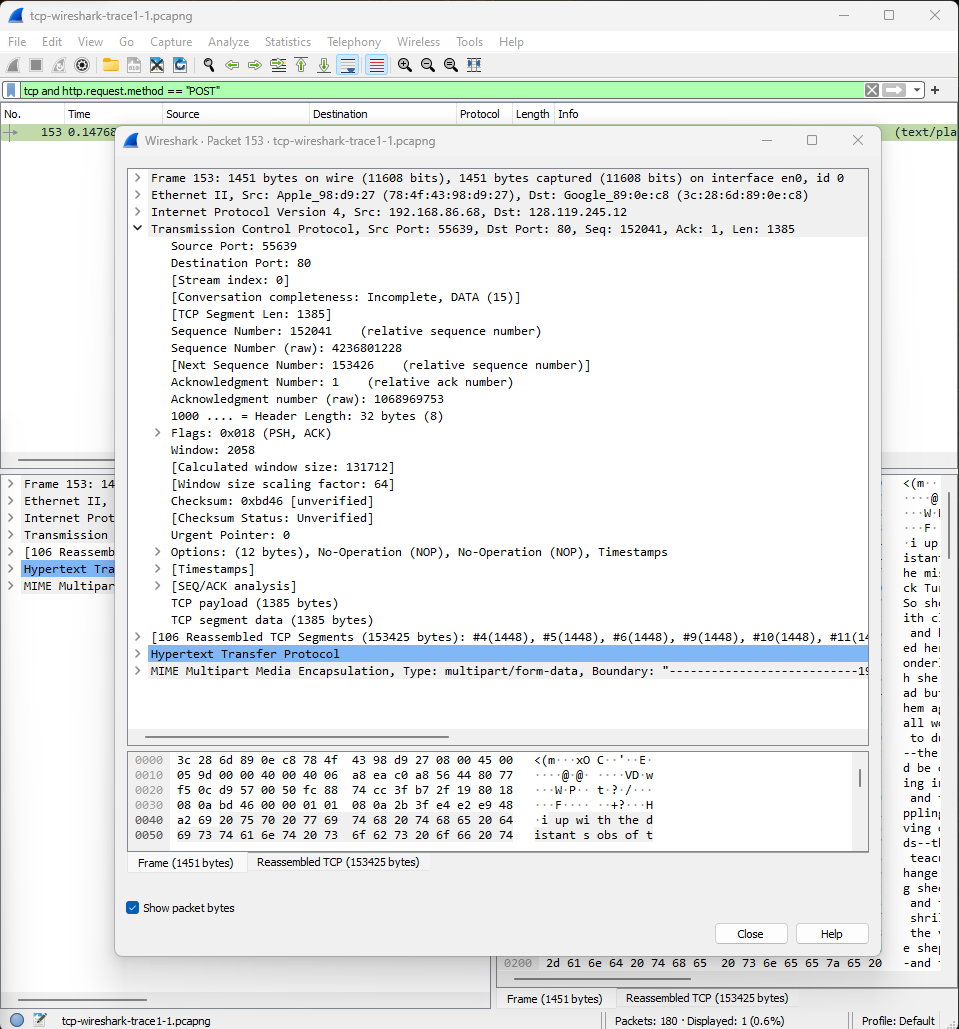Screen dimensions: 959x1029
Task: Uncheck Show packet bytes checkbox
Action: 133,908
